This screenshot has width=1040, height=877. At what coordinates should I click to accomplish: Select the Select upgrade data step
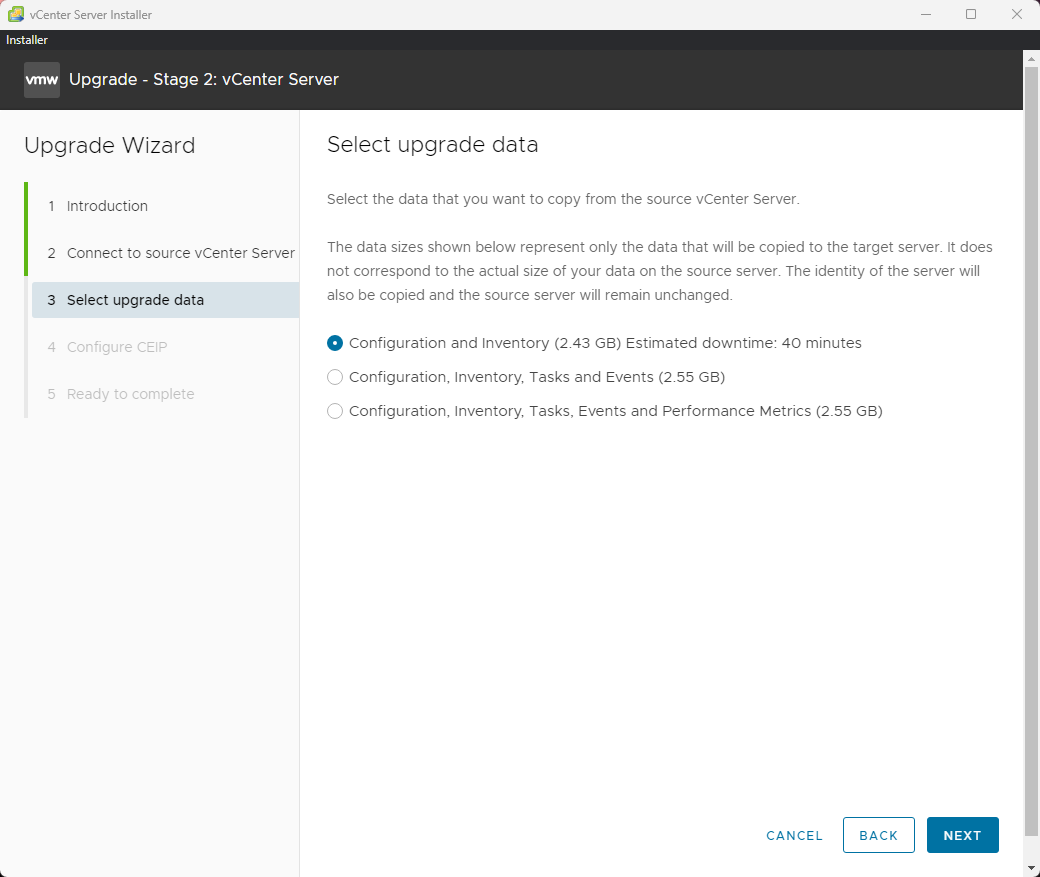135,300
